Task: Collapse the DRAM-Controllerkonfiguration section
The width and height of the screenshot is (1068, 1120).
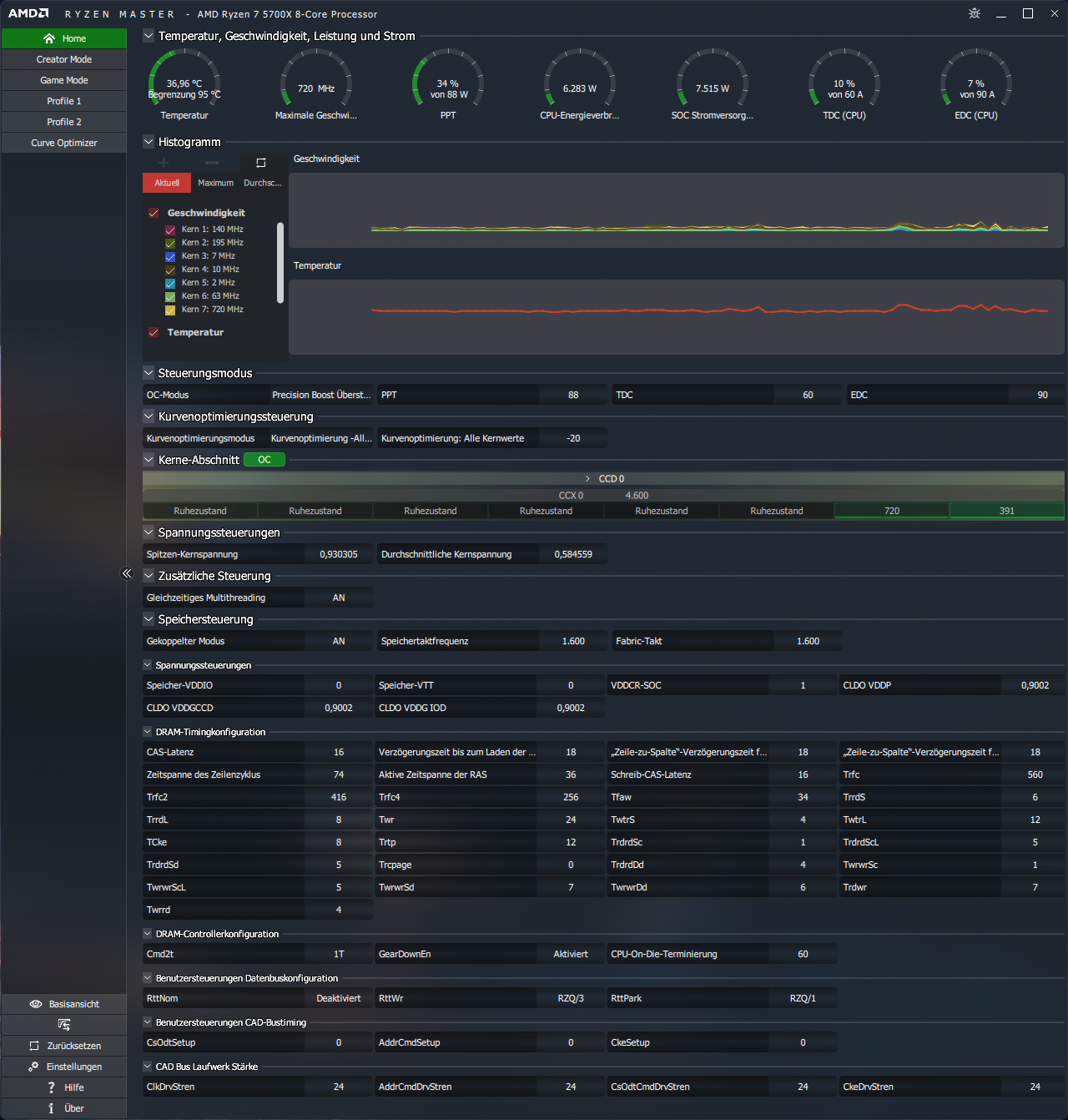Action: (148, 934)
